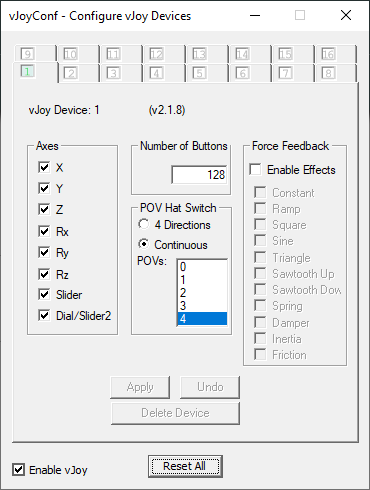Select device tab 15

pyautogui.click(x=293, y=54)
